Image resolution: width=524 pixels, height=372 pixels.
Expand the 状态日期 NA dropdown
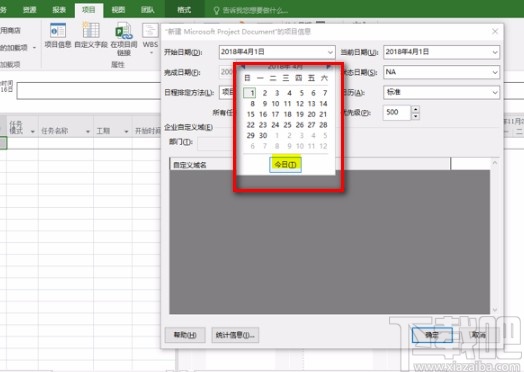(x=495, y=72)
